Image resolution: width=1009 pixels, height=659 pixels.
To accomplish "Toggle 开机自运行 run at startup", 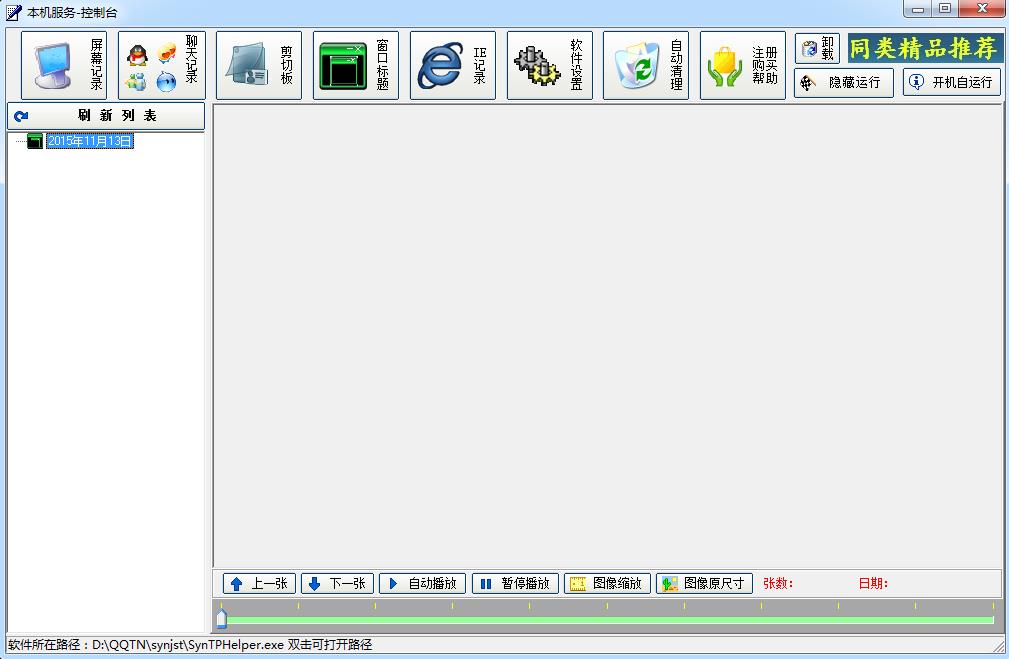I will pos(951,83).
